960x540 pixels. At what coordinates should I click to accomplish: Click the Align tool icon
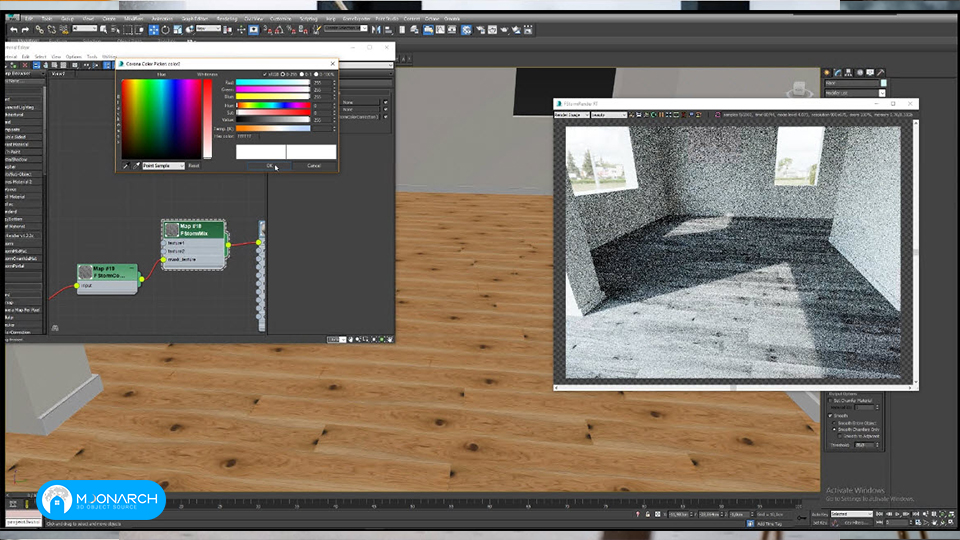click(x=388, y=29)
